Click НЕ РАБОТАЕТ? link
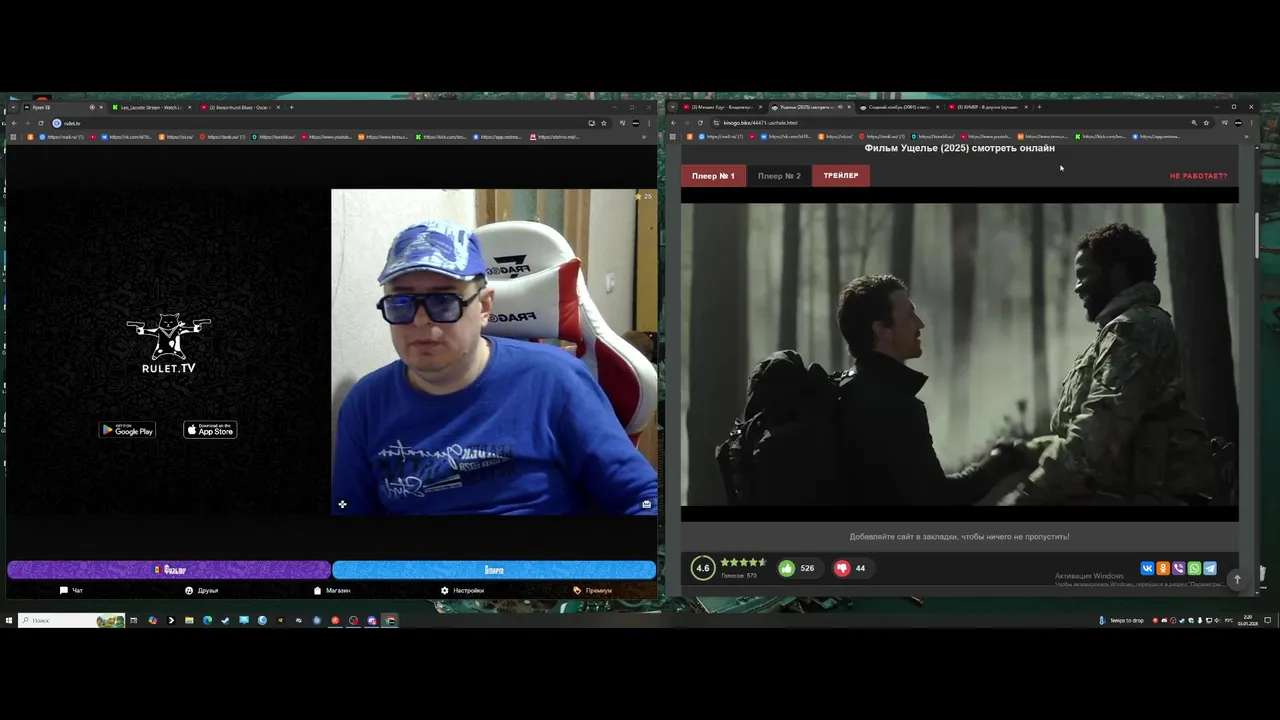 (x=1198, y=176)
